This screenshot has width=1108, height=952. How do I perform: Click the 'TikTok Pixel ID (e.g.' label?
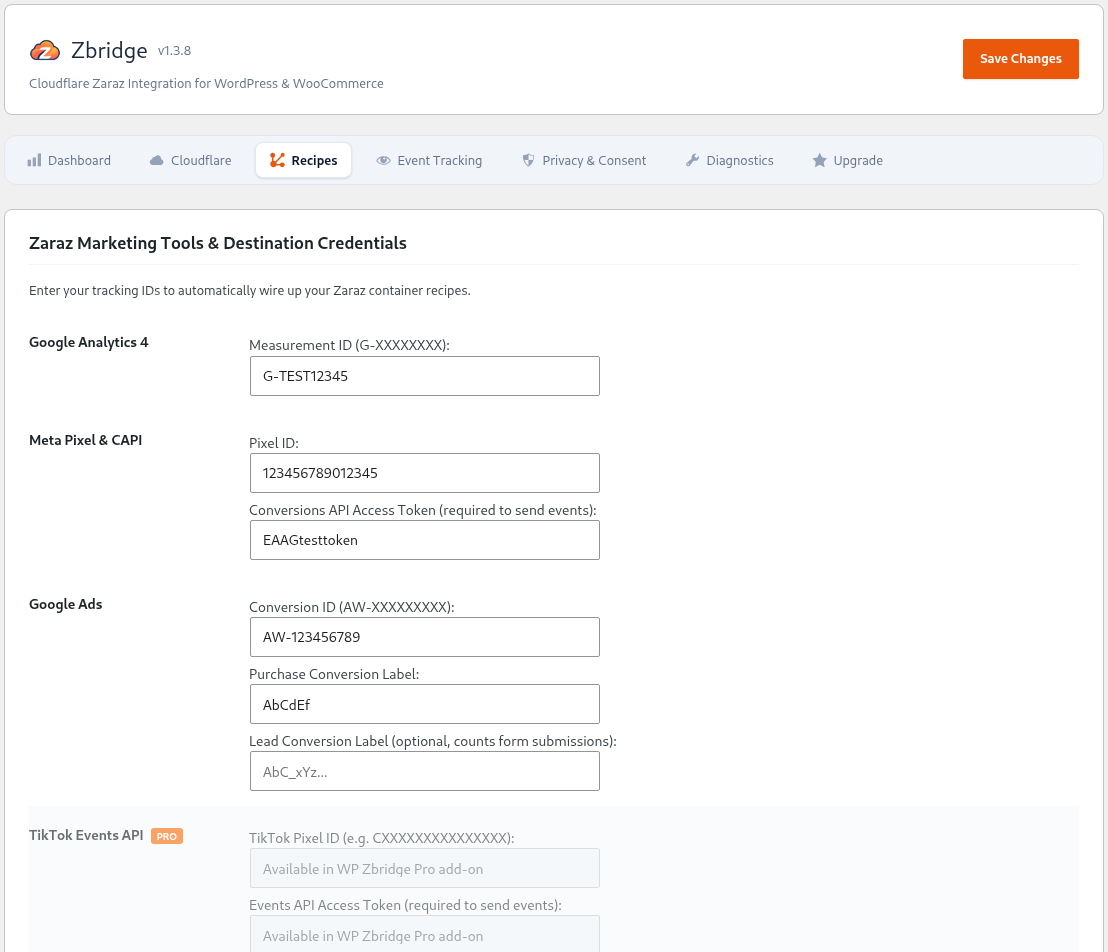(x=382, y=838)
